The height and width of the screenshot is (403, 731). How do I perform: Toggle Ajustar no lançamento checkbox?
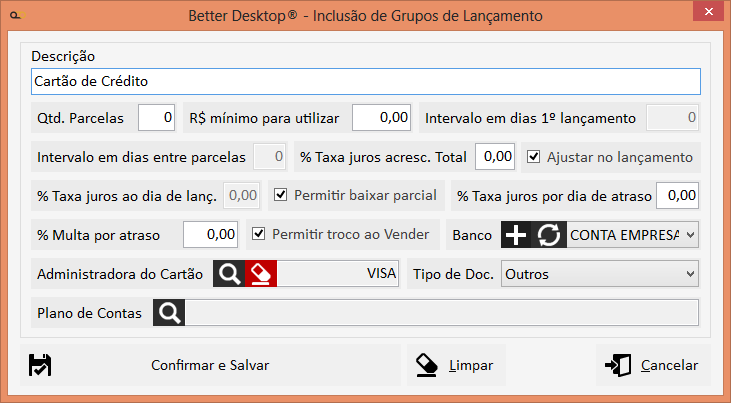tap(534, 157)
